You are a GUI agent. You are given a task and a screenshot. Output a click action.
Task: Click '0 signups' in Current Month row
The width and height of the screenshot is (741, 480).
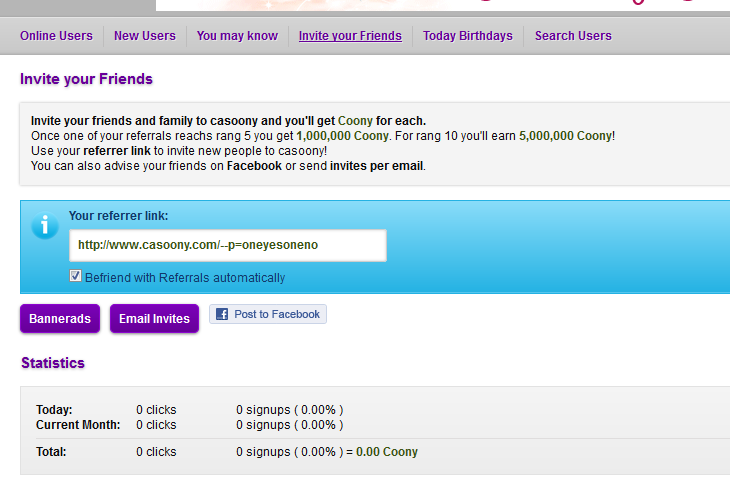point(263,425)
